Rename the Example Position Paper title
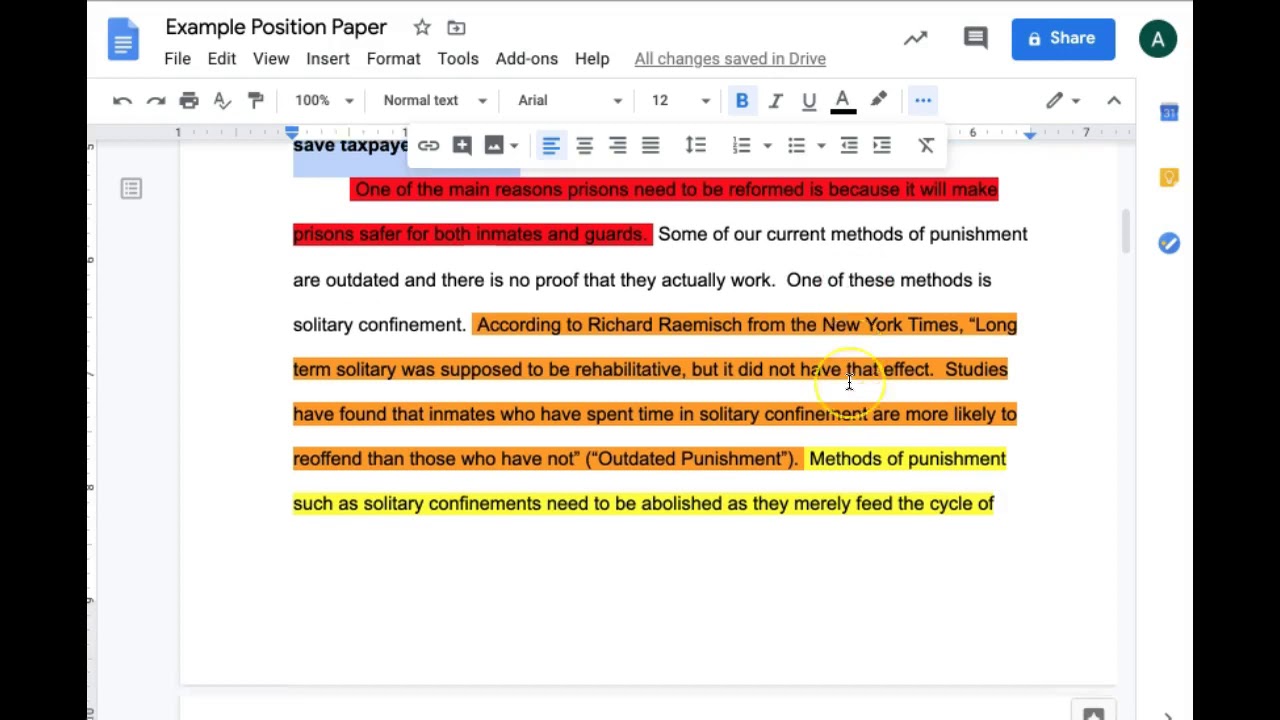Viewport: 1280px width, 720px height. click(276, 27)
